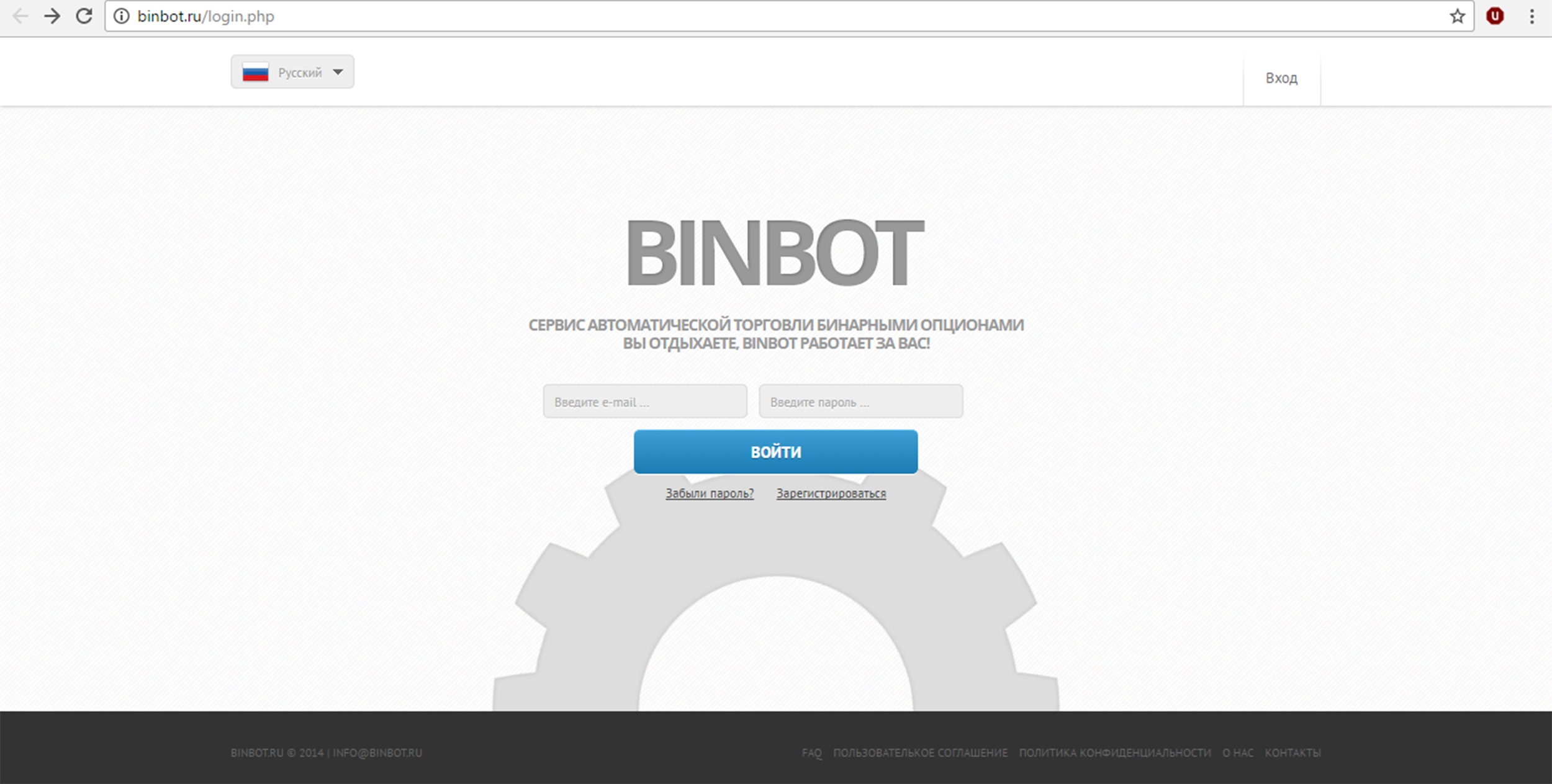Reload the page with the refresh icon
This screenshot has width=1552, height=784.
[84, 16]
